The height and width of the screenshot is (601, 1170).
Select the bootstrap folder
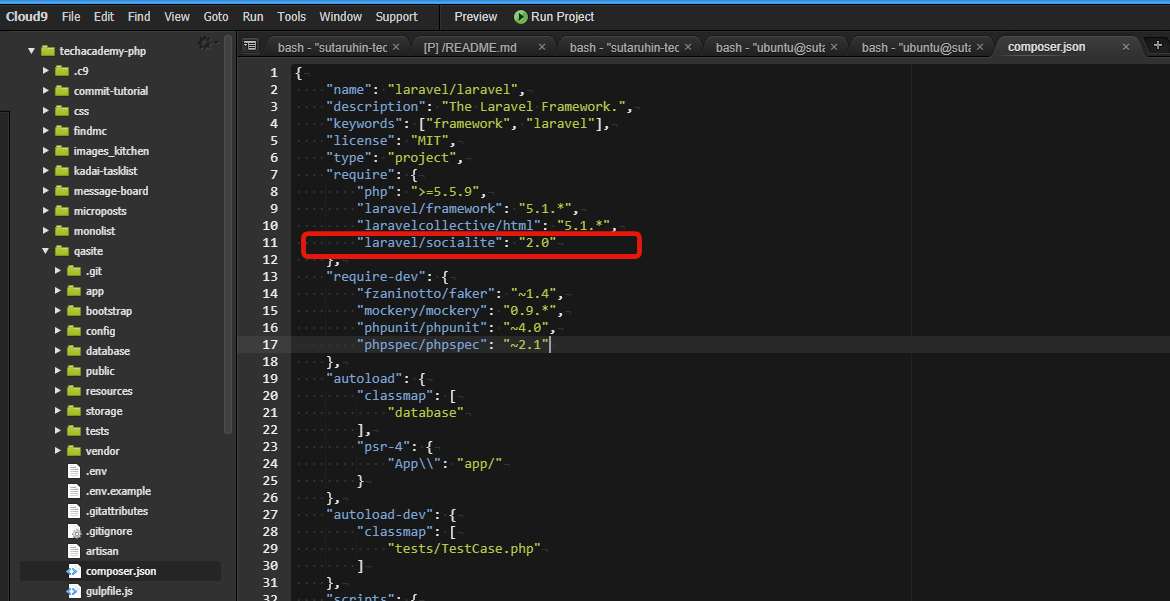pyautogui.click(x=109, y=311)
